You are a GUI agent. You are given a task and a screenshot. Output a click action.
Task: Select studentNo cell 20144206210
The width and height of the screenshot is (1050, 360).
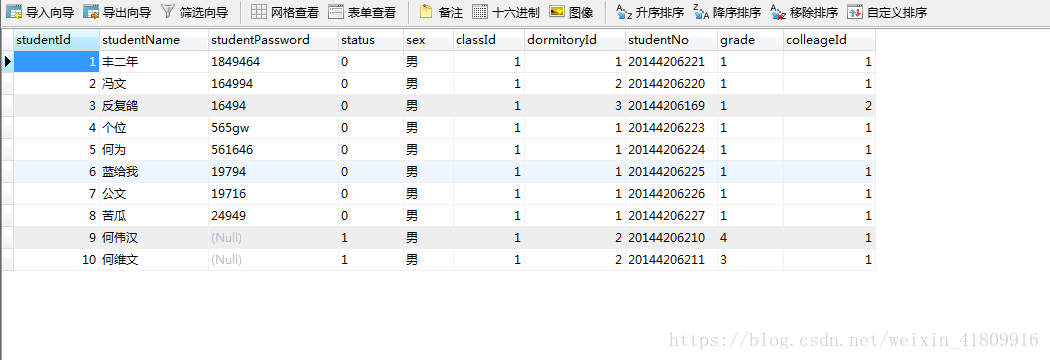(671, 238)
